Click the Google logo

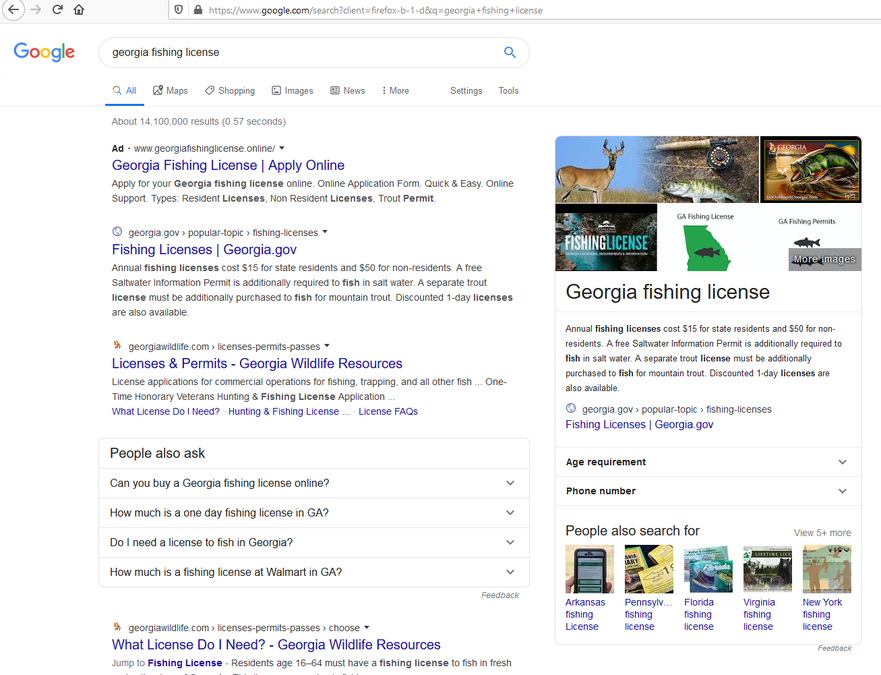44,52
